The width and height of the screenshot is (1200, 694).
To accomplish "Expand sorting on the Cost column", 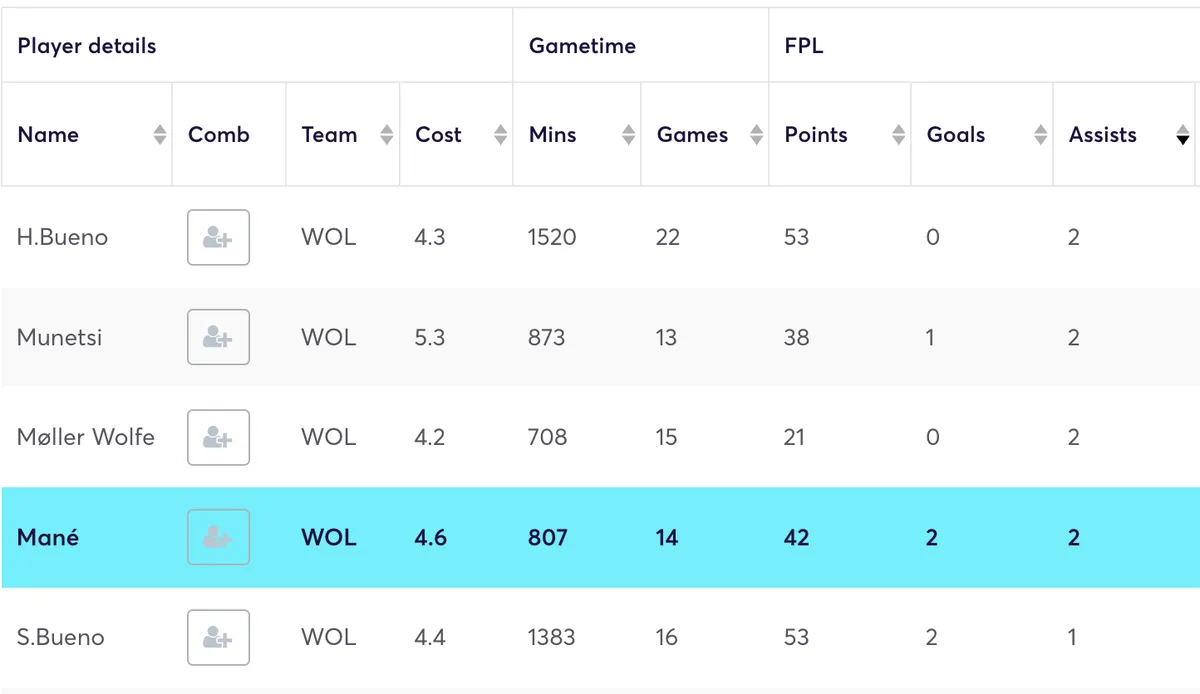I will coord(499,134).
